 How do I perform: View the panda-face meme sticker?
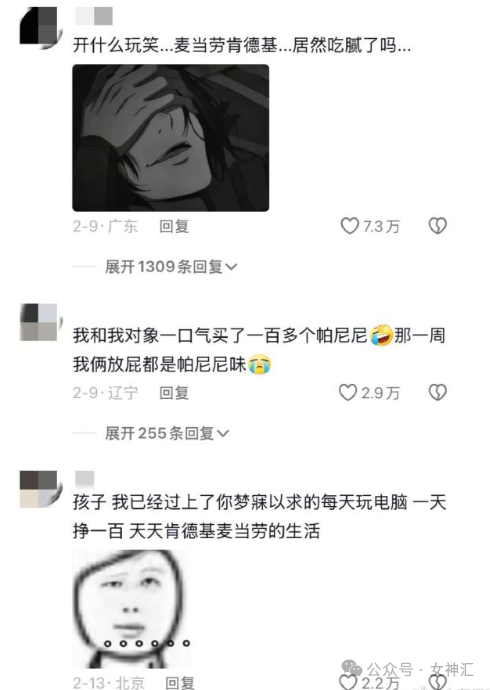[132, 609]
